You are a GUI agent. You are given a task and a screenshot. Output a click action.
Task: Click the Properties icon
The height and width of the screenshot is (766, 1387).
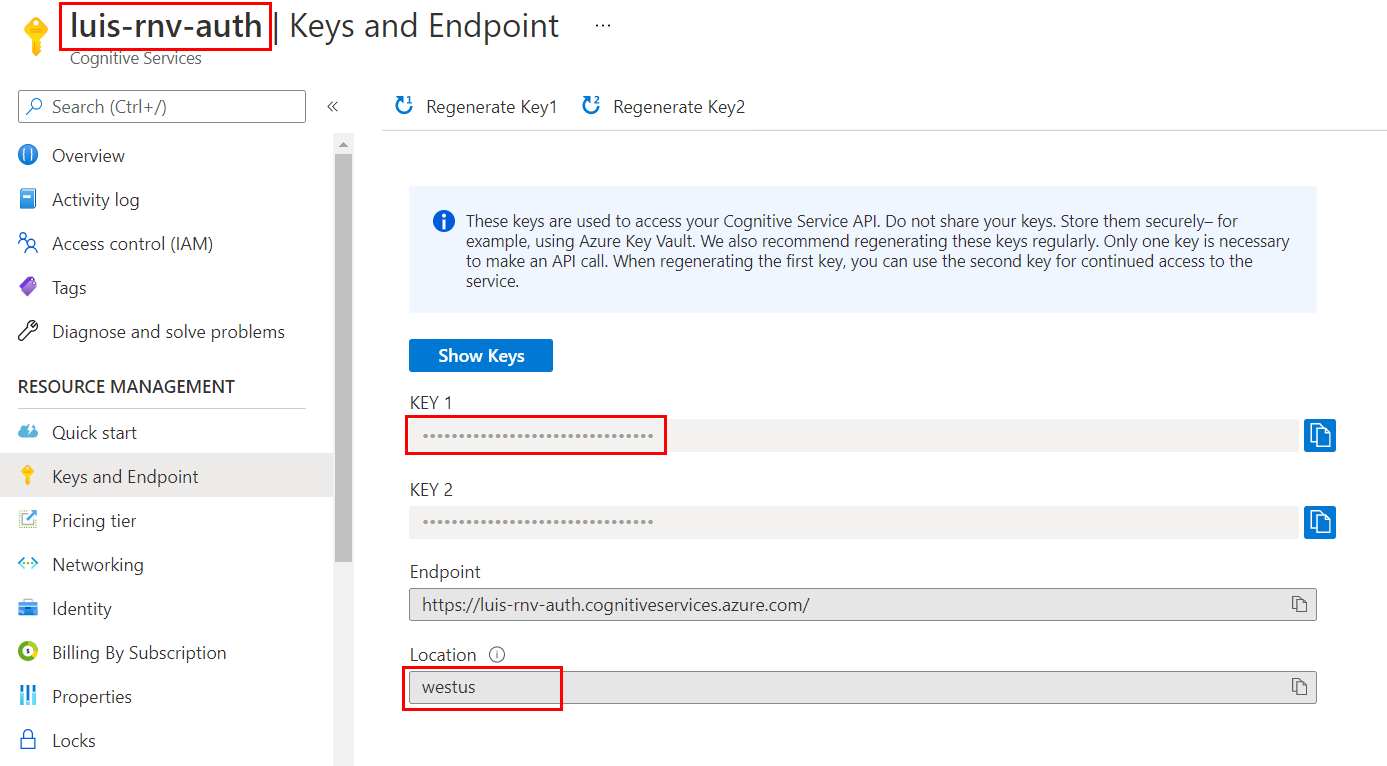point(28,696)
